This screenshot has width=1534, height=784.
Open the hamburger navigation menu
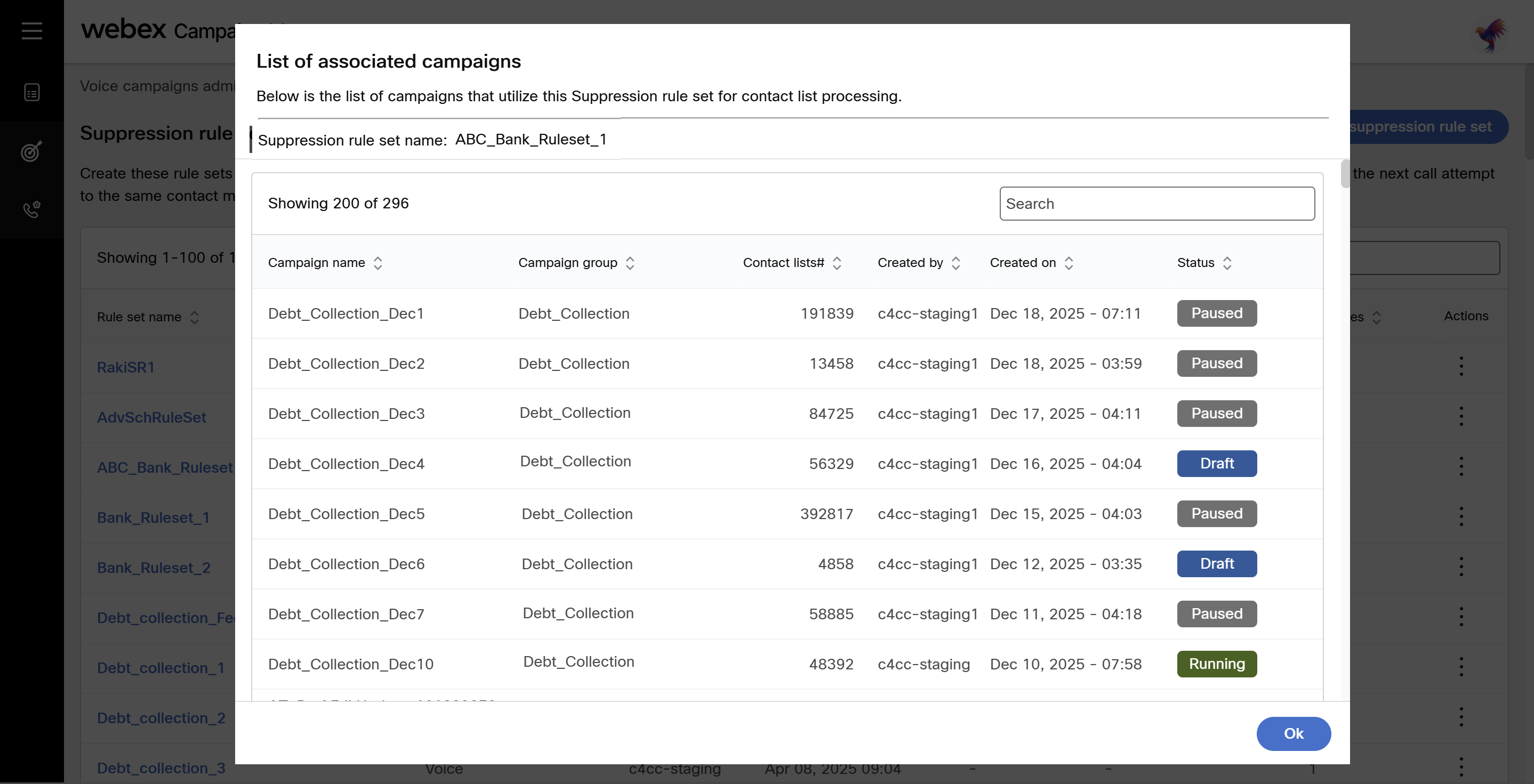click(31, 30)
